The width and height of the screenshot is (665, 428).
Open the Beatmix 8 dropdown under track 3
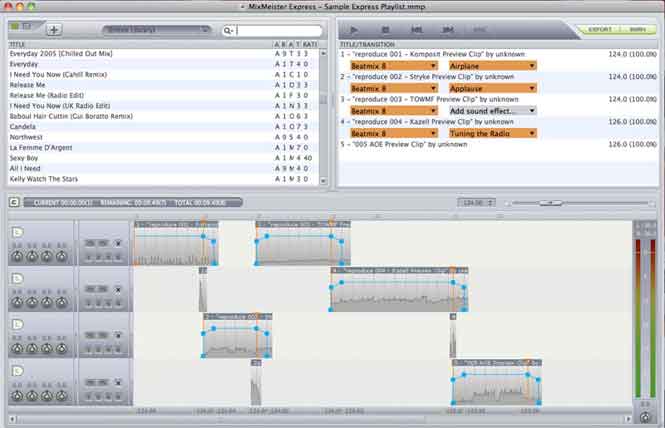coord(394,111)
